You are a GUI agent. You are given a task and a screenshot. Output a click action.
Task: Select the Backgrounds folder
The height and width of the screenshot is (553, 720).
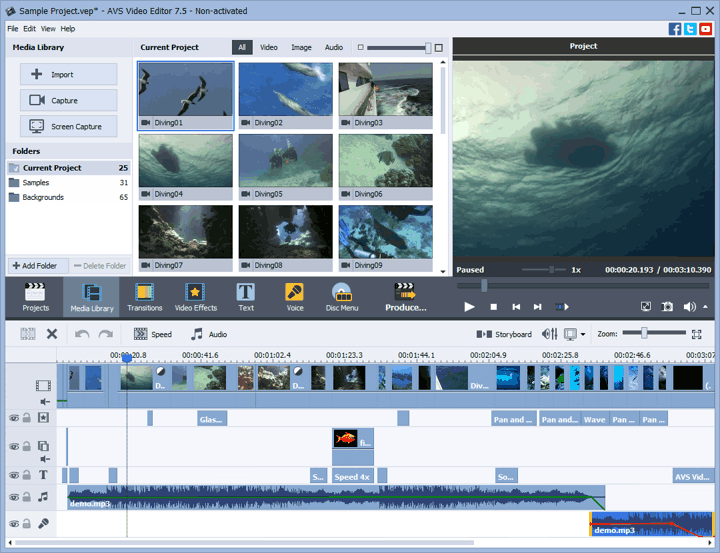click(x=68, y=197)
